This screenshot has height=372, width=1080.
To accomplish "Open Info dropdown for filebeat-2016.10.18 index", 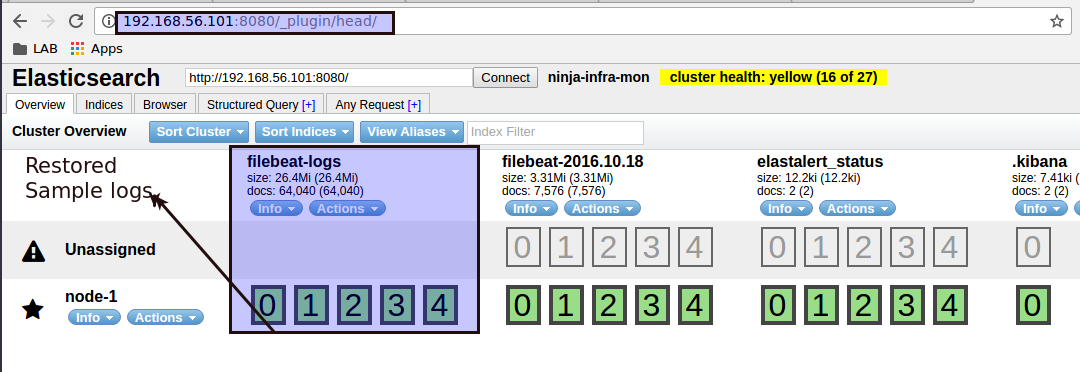I will click(x=532, y=208).
